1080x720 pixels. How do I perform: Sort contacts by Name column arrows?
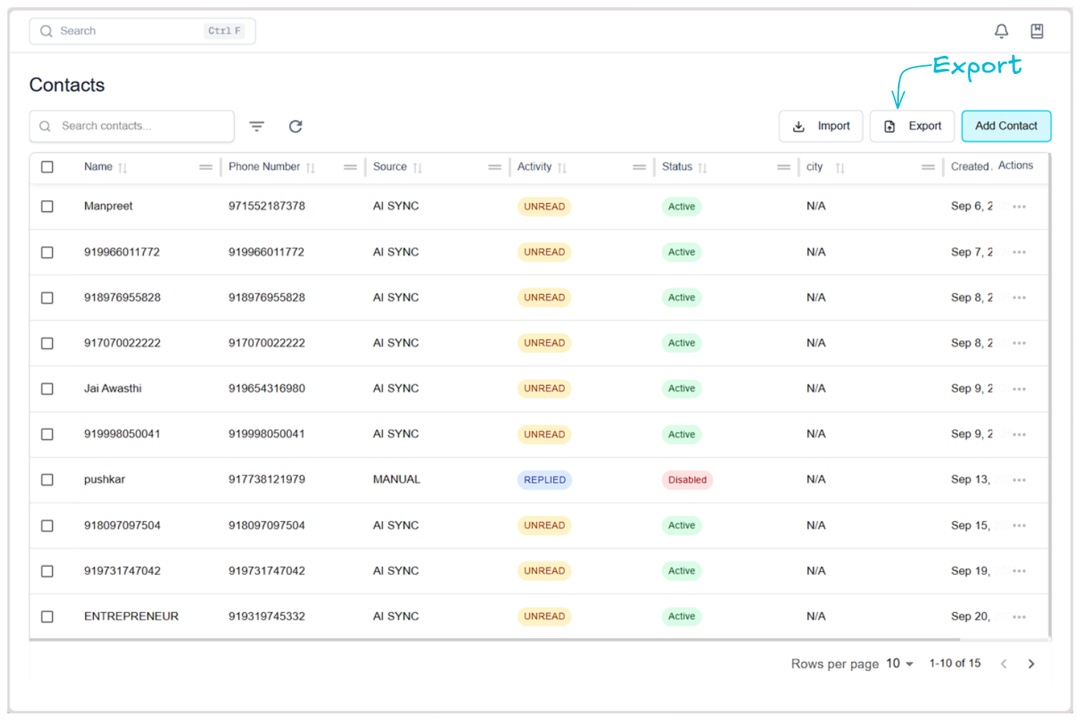point(123,168)
